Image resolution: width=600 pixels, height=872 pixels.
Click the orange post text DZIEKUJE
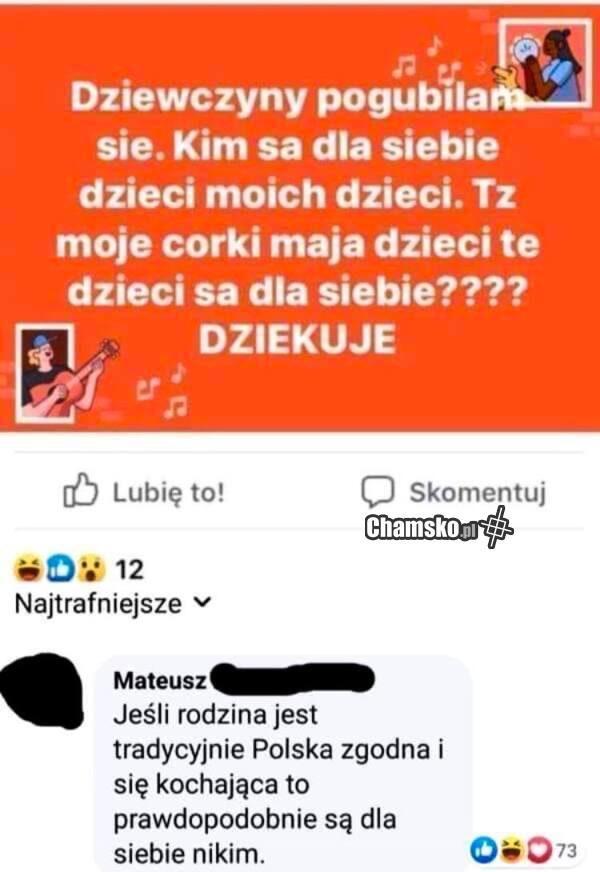coord(298,339)
